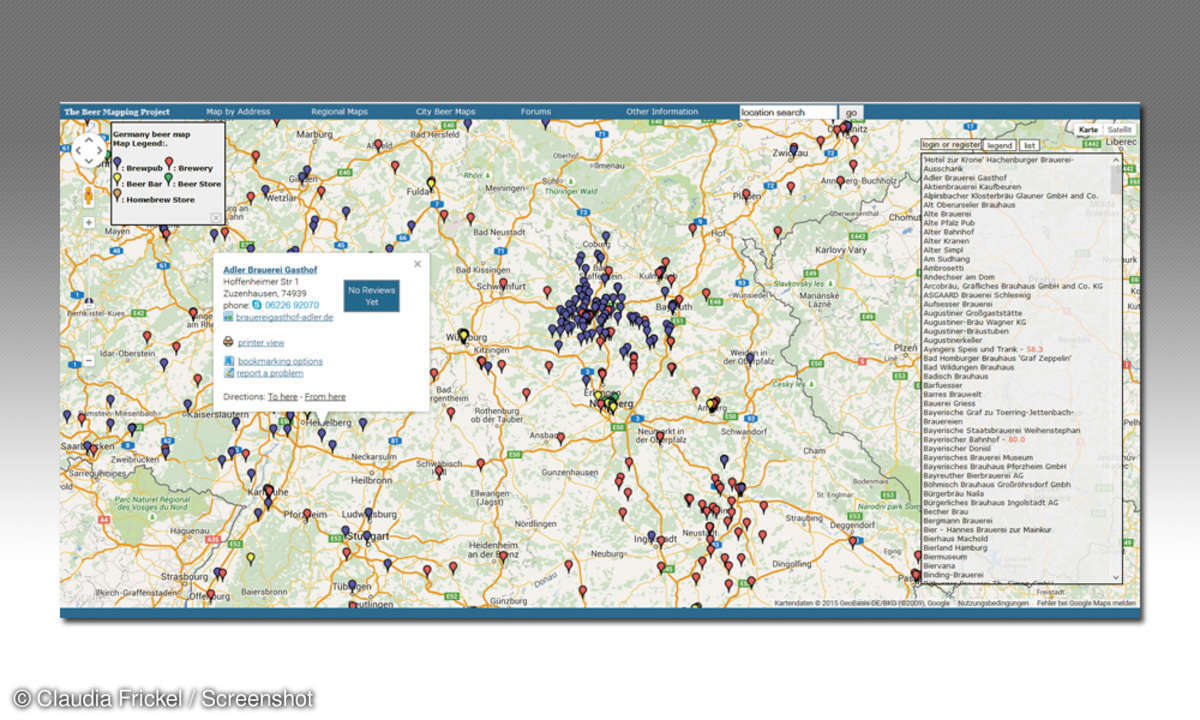Screen dimensions: 1200x720
Task: Click the go search button
Action: [851, 113]
